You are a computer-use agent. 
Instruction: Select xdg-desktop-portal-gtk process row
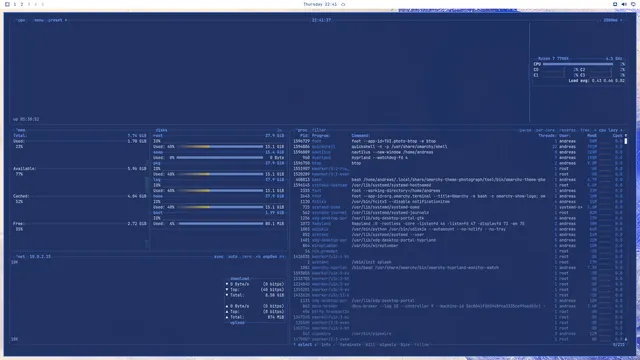click(459, 218)
